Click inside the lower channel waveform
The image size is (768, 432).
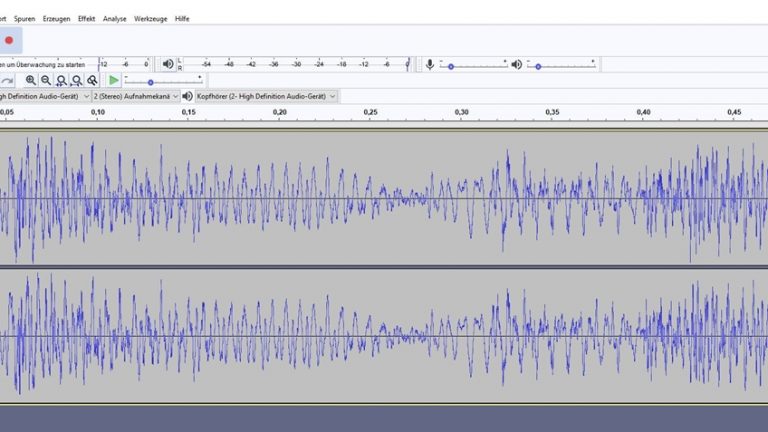384,336
